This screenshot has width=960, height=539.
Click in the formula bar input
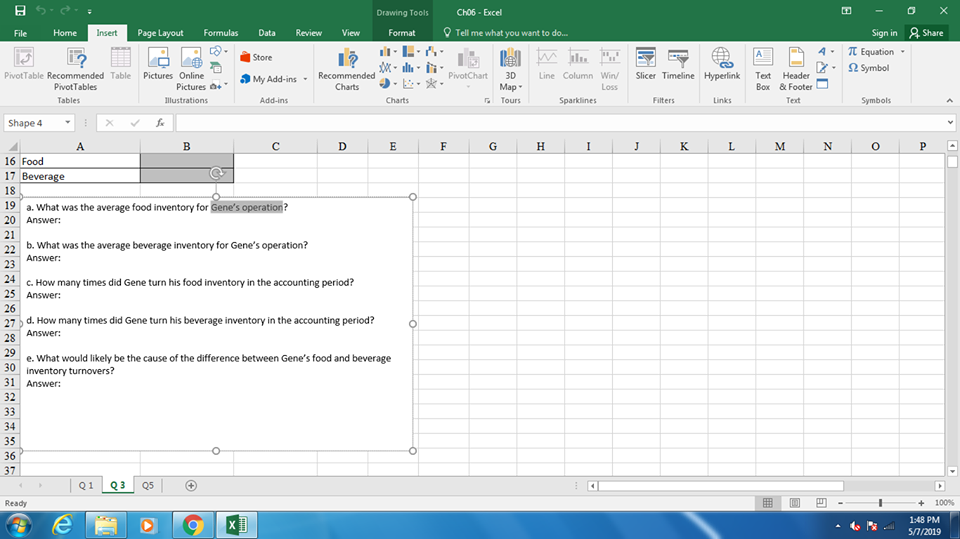pos(560,123)
